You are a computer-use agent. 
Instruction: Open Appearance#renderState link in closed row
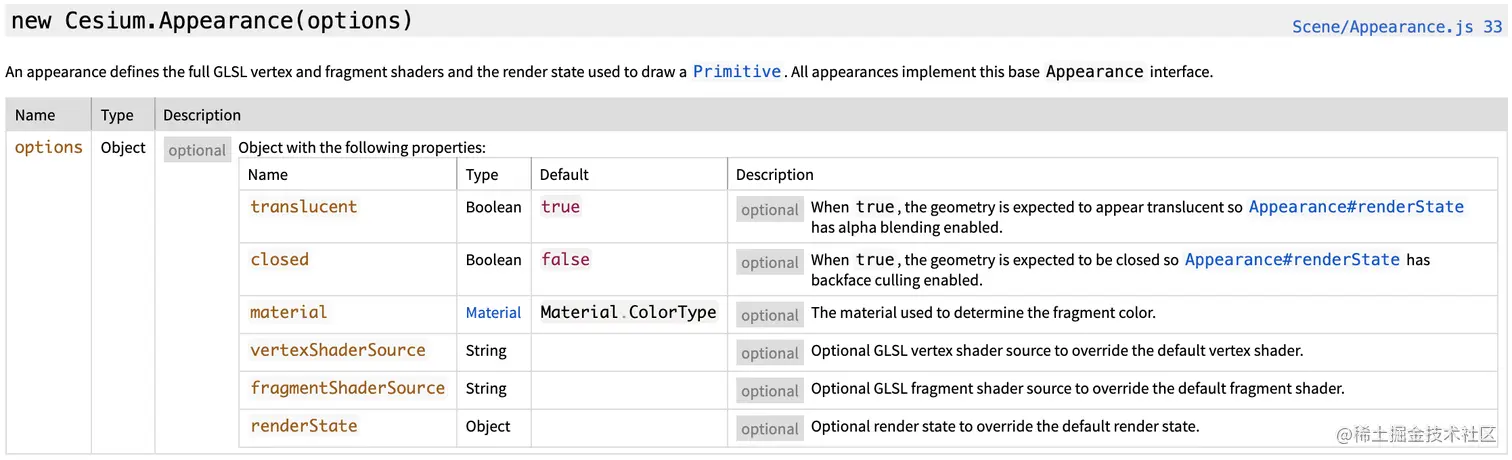1291,260
